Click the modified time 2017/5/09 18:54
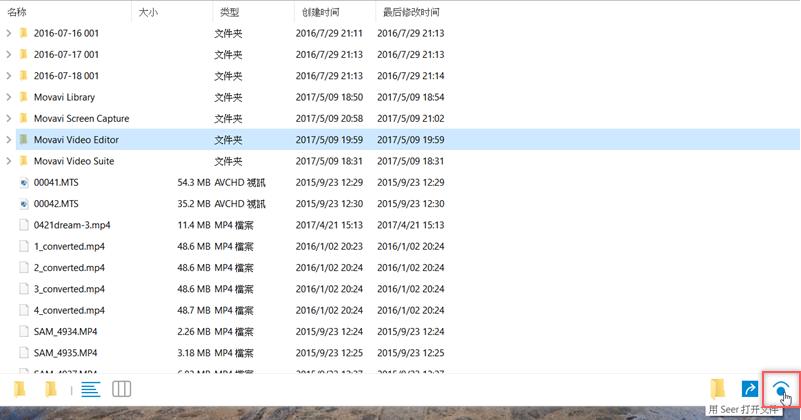Screen dimensions: 801x420 (411, 97)
